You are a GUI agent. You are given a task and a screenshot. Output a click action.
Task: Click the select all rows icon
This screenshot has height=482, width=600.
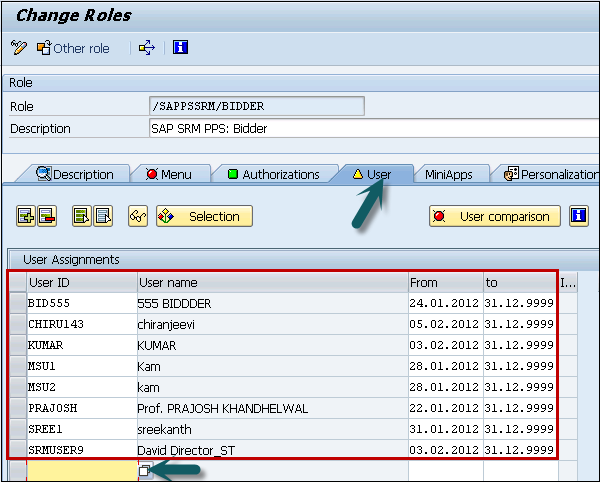click(x=82, y=216)
